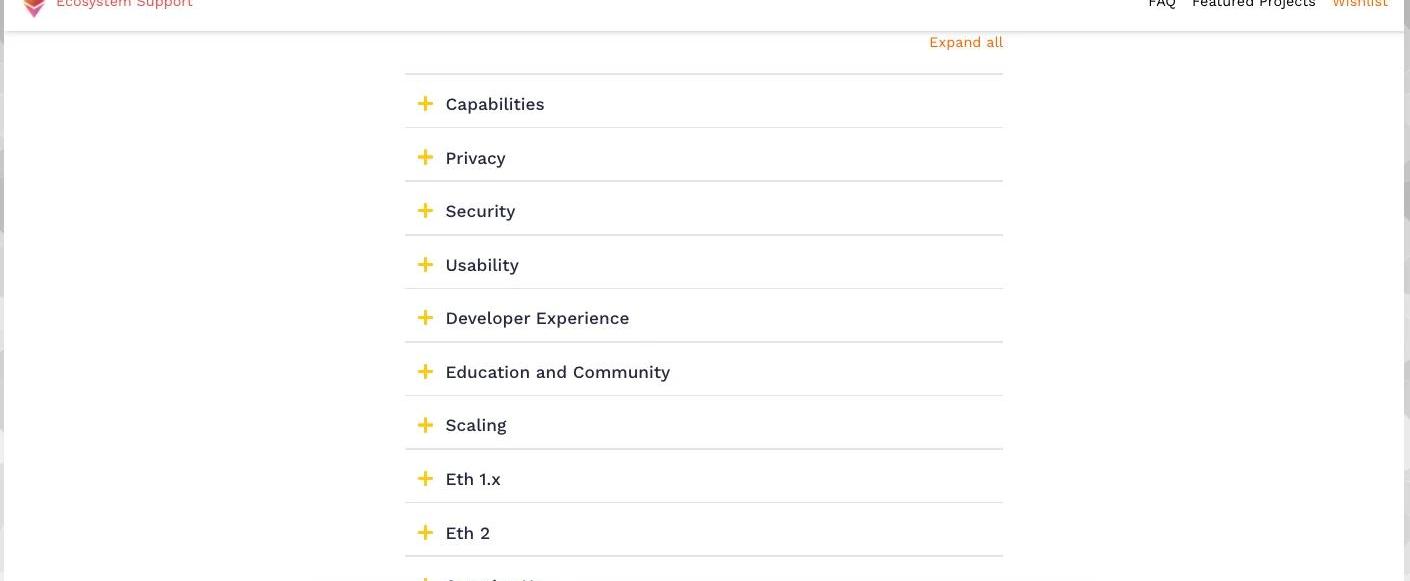Click the plus icon beside Education and Community
This screenshot has width=1410, height=581.
tap(425, 372)
